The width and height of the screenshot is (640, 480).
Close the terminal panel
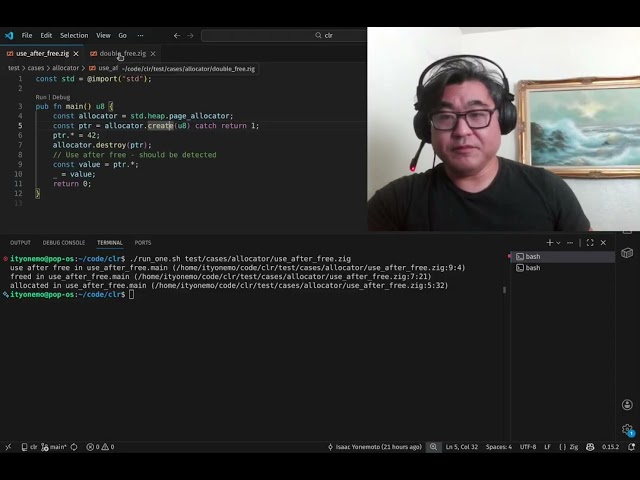click(603, 242)
